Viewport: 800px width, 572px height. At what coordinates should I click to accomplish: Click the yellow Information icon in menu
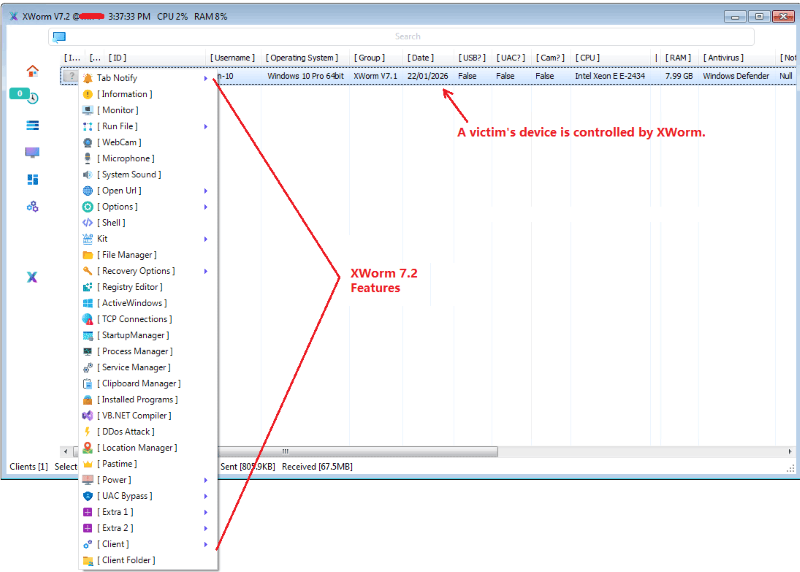click(x=88, y=94)
